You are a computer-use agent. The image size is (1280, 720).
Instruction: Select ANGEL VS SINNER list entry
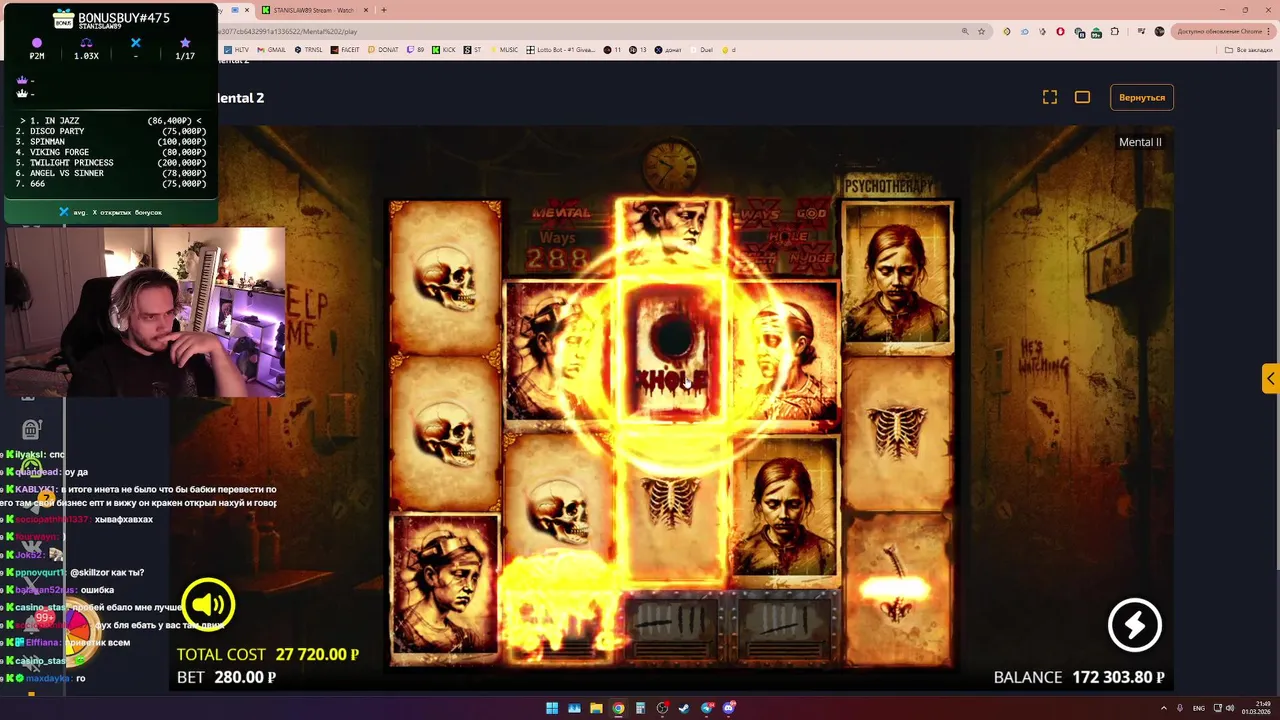pos(112,173)
